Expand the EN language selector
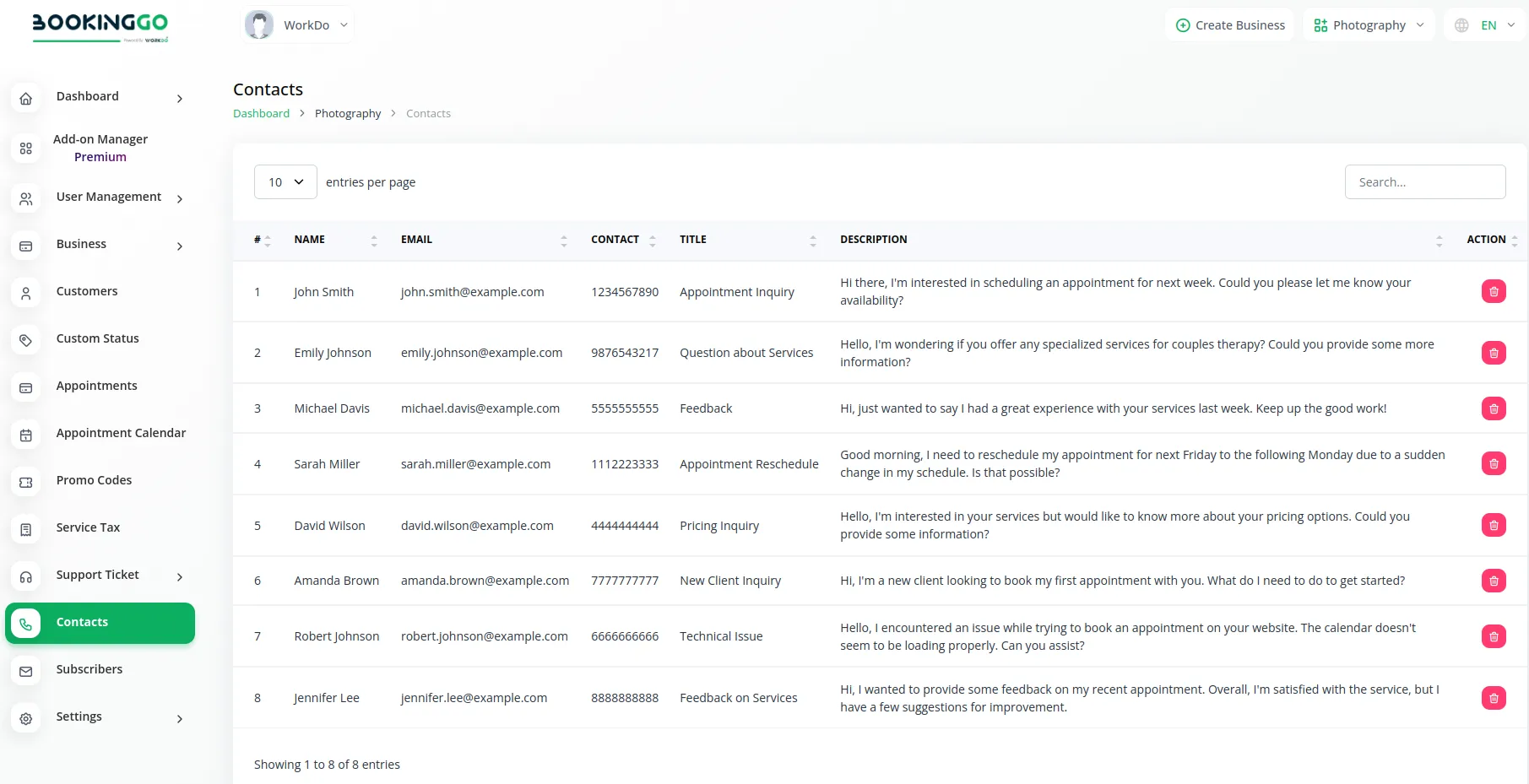 [x=1486, y=25]
